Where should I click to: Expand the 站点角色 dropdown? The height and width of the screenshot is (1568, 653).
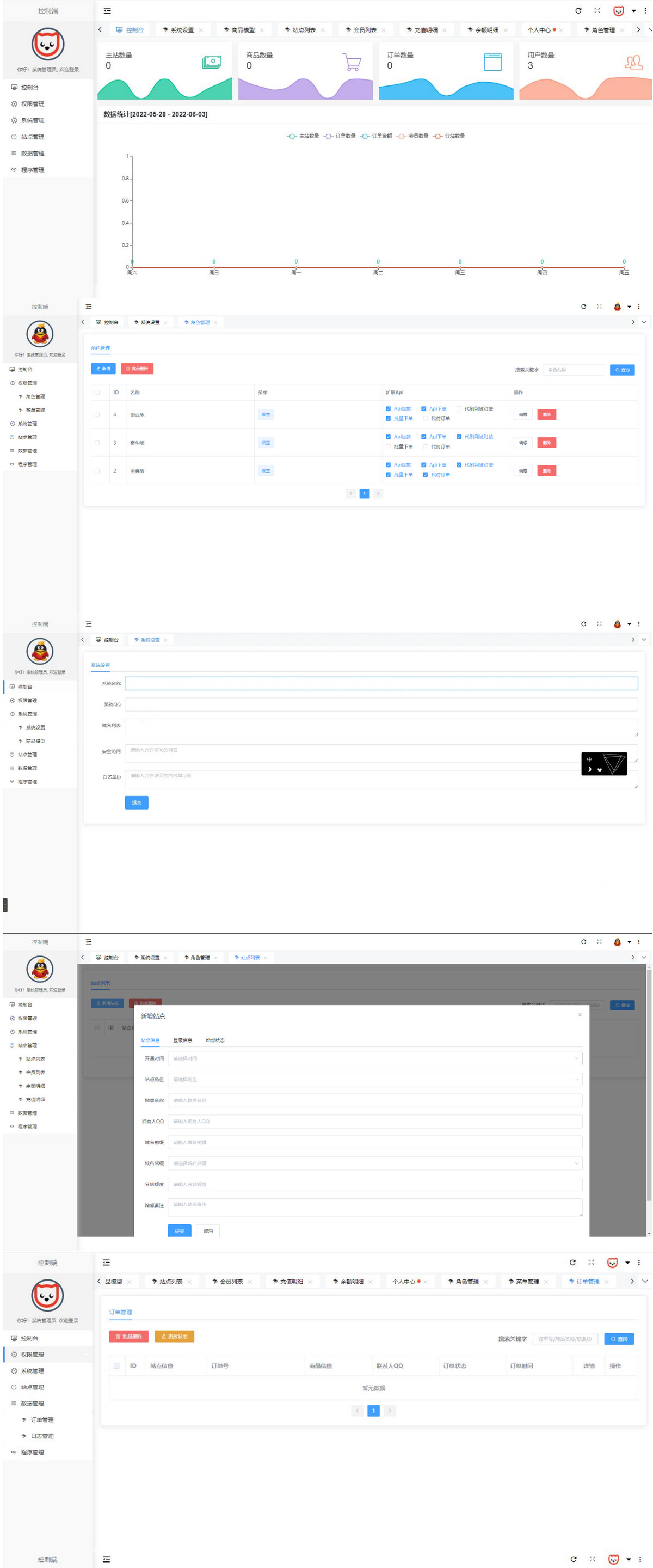[374, 1080]
